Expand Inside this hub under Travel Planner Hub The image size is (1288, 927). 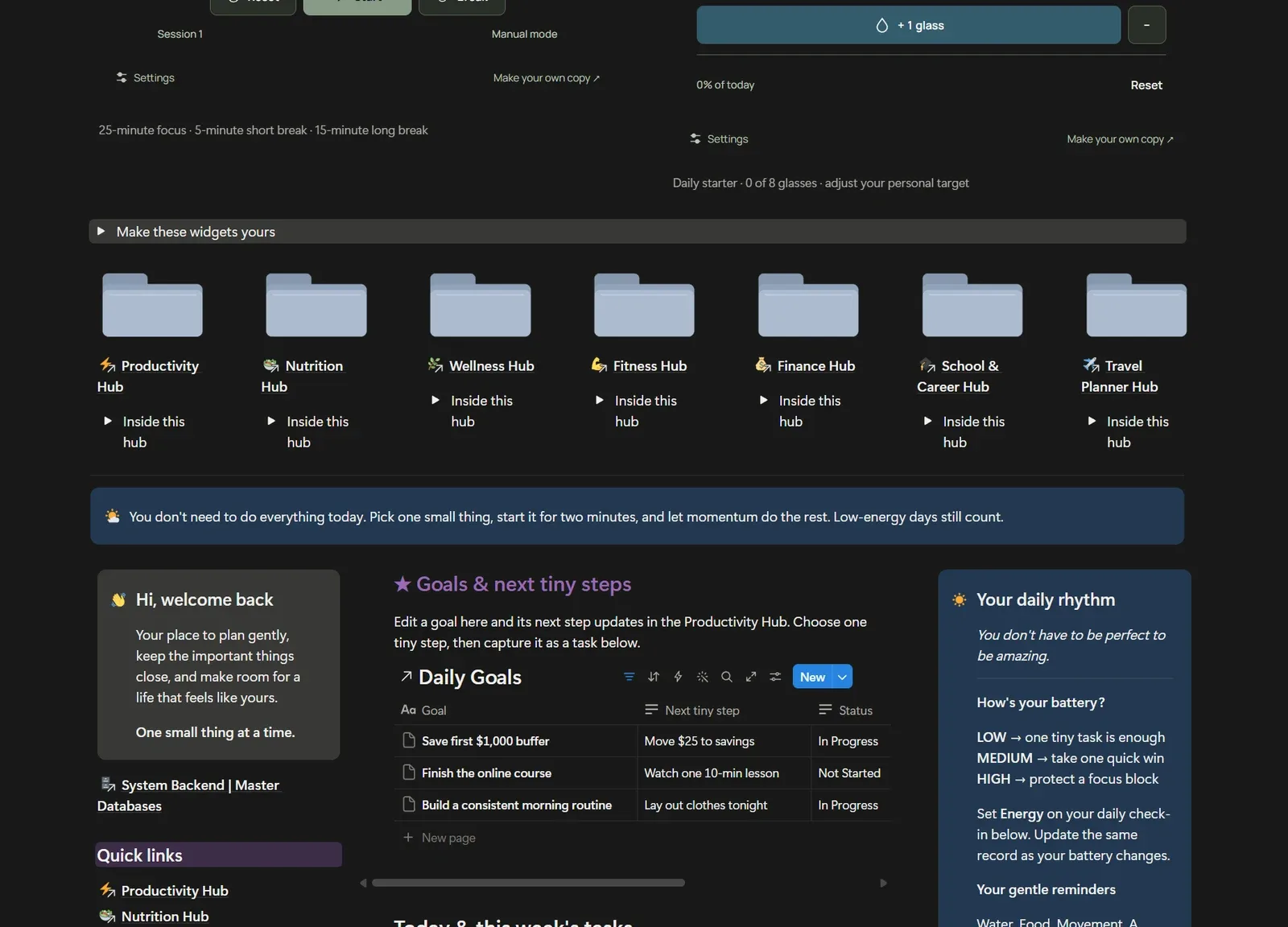coord(1092,421)
